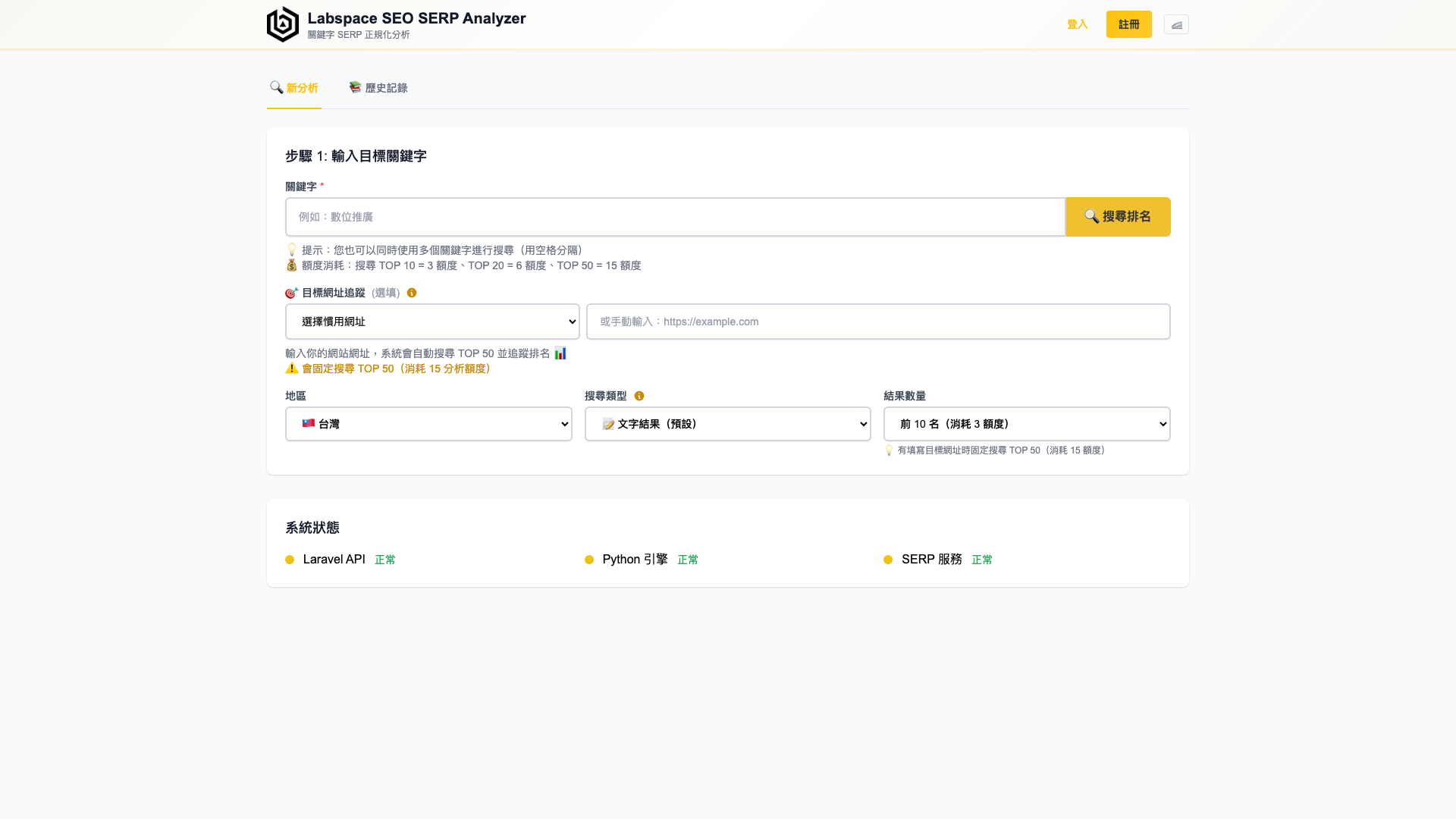1456x819 pixels.
Task: Switch to the 歷史記錄 tab
Action: point(378,88)
